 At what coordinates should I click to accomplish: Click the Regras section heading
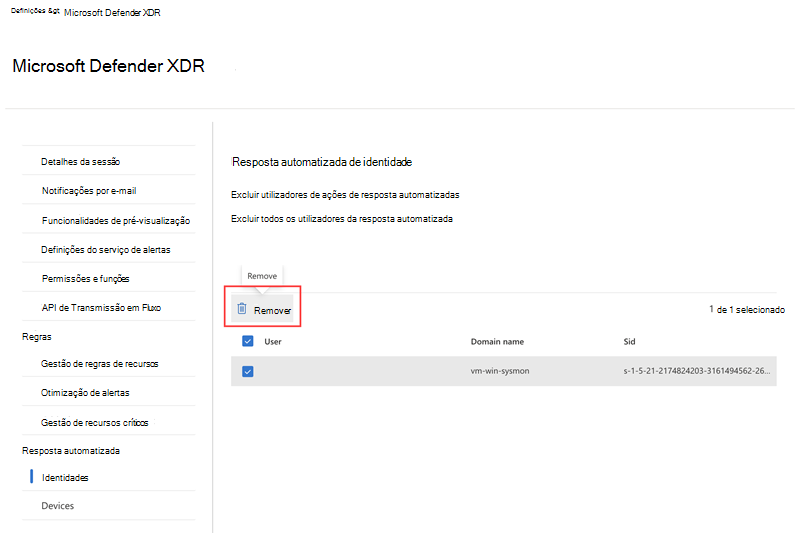(37, 337)
